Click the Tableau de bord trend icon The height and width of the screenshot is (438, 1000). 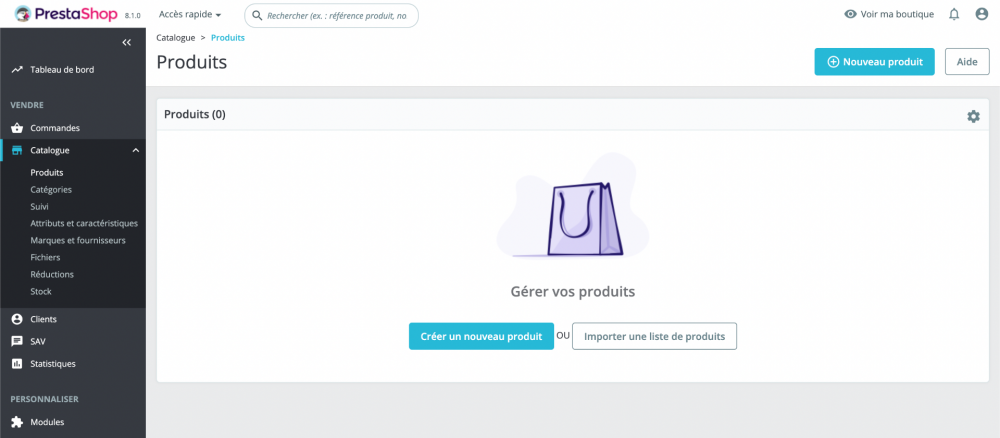(17, 69)
